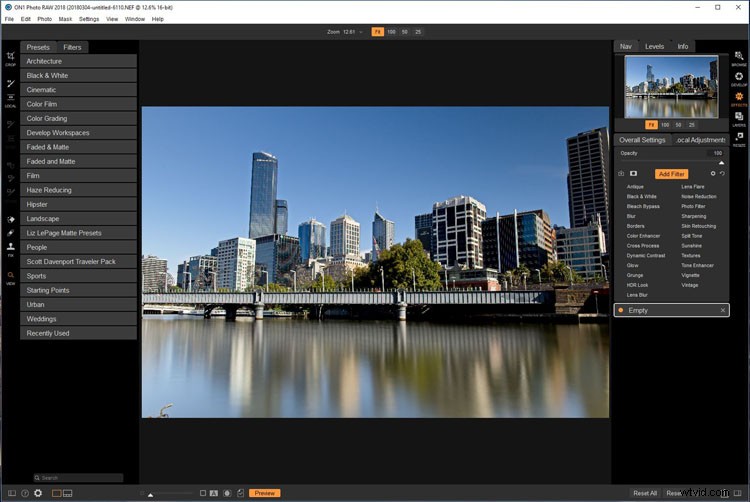
Task: Set top zoom to Fit
Action: 377,32
